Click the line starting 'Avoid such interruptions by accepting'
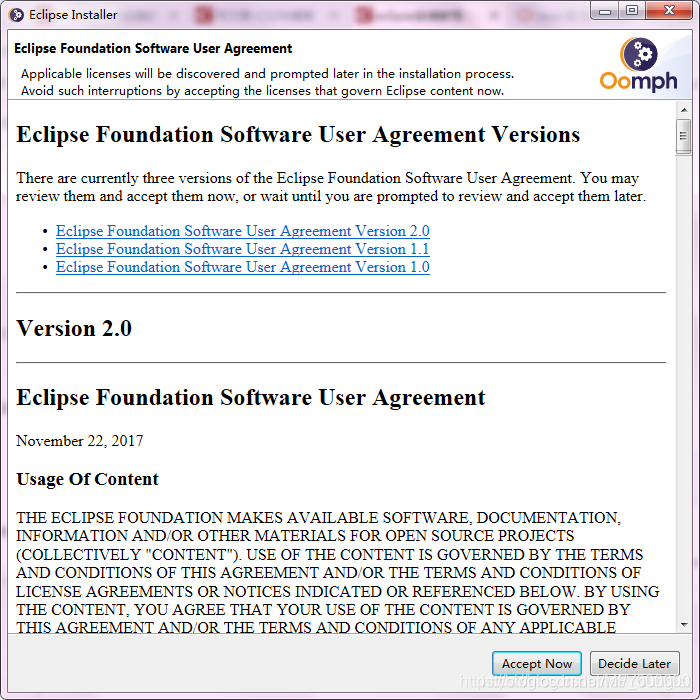 262,91
